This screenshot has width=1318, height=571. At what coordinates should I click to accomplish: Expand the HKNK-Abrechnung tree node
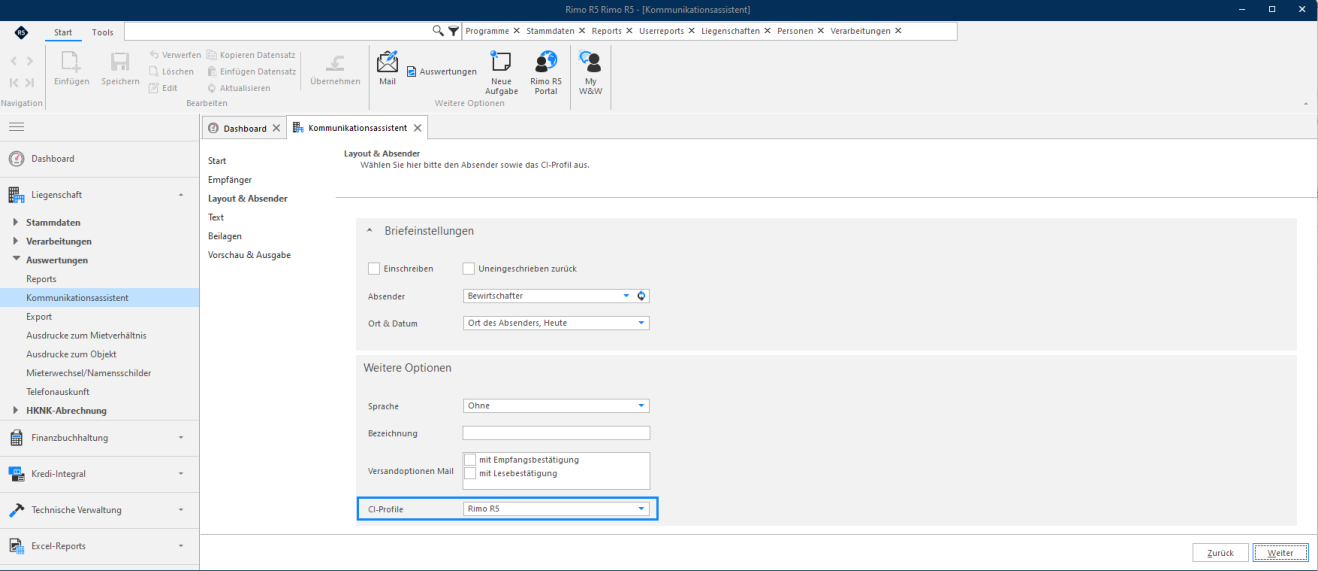(x=16, y=411)
